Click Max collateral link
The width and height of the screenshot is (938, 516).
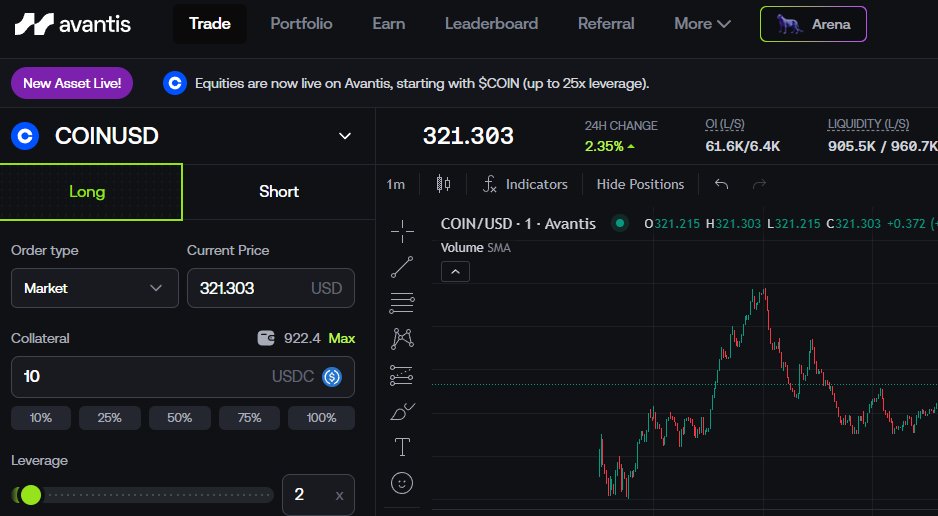click(342, 338)
